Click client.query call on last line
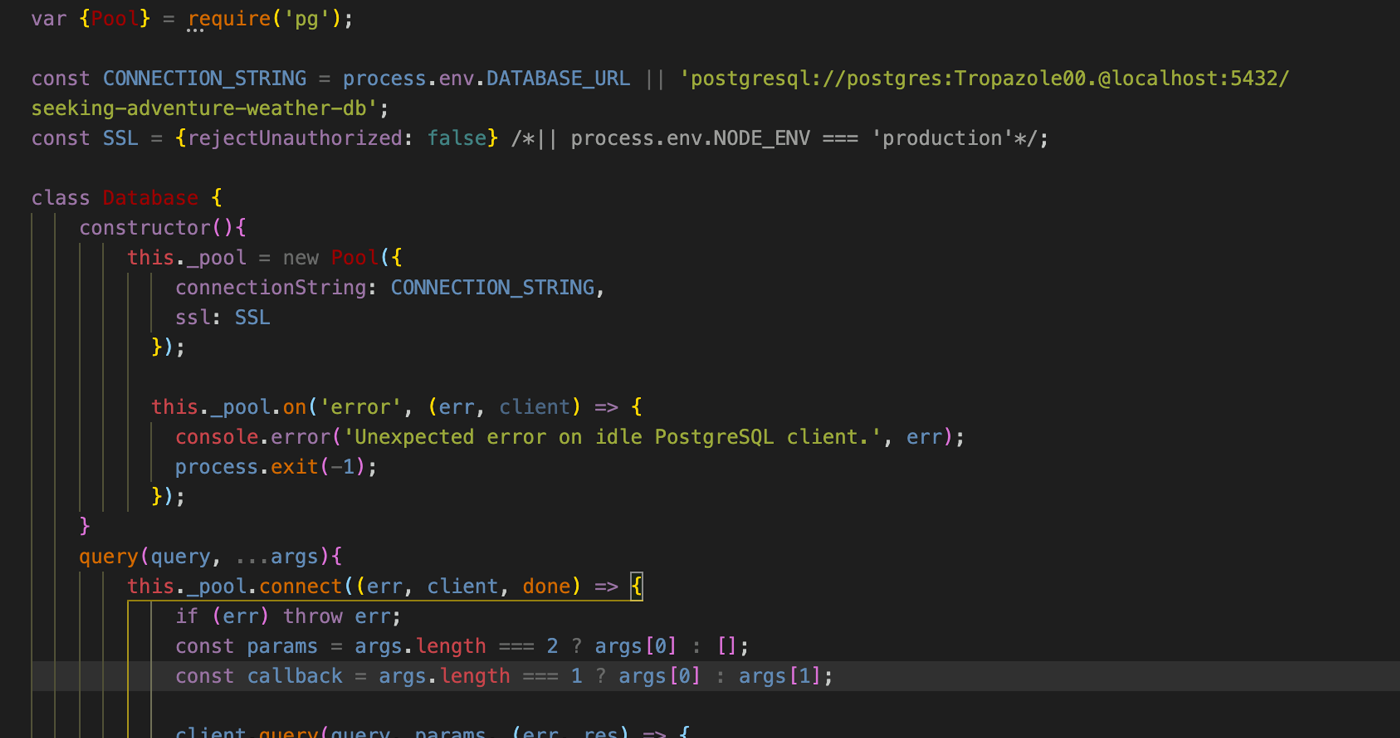Screen dimensions: 1400x738 (x=247, y=731)
